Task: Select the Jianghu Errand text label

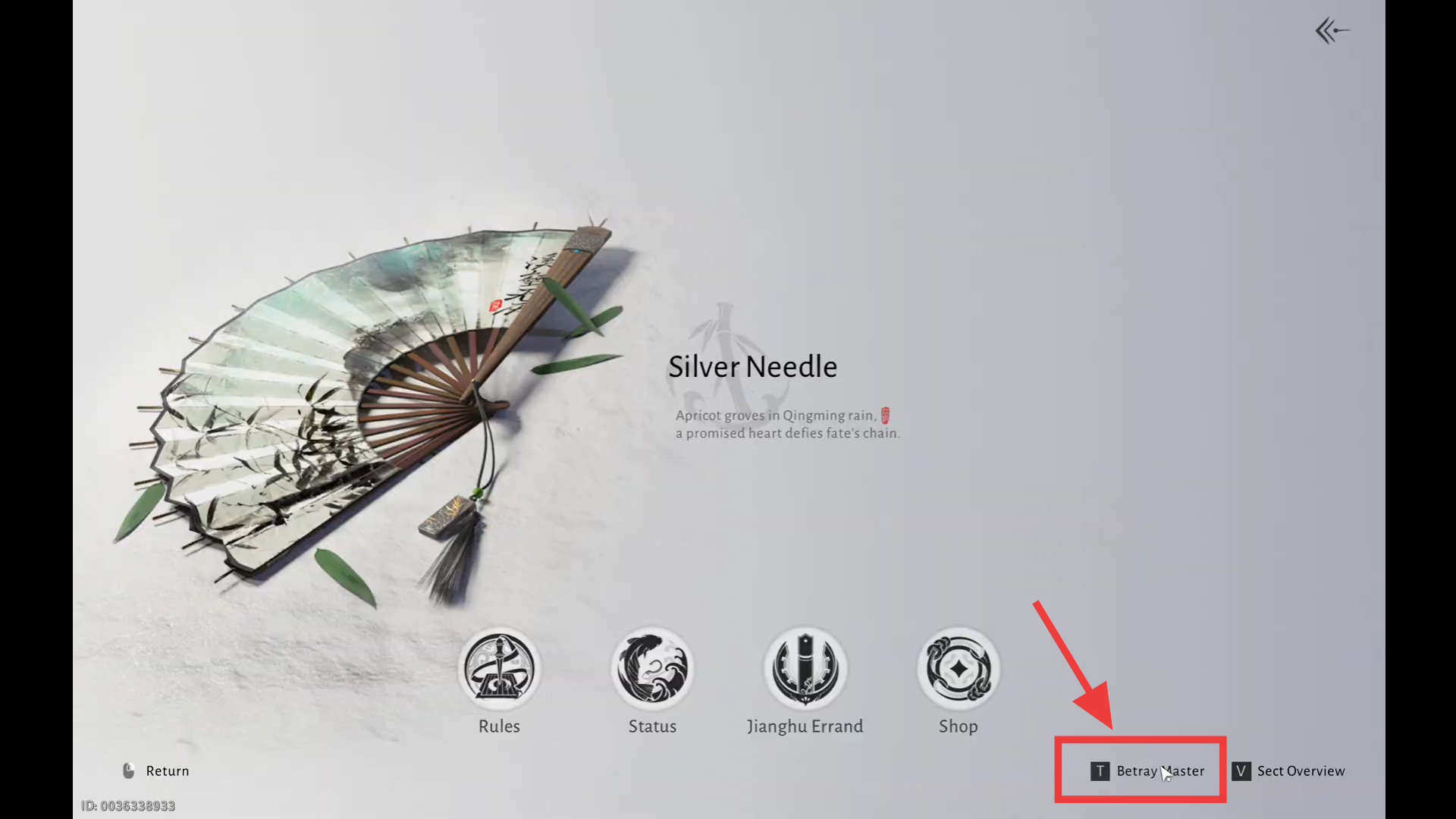Action: coord(805,726)
